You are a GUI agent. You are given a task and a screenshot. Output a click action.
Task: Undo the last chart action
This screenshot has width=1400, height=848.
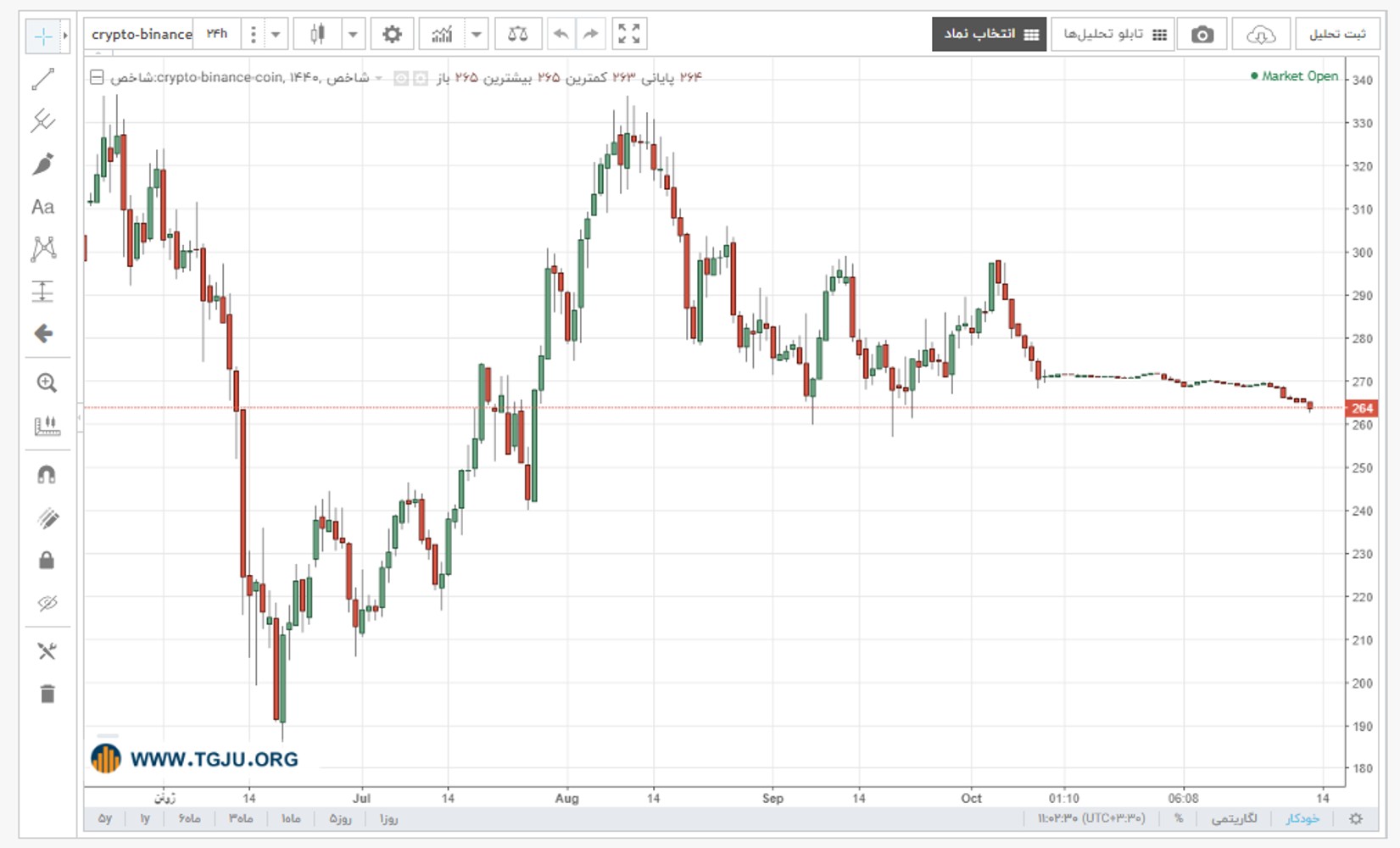[x=561, y=35]
